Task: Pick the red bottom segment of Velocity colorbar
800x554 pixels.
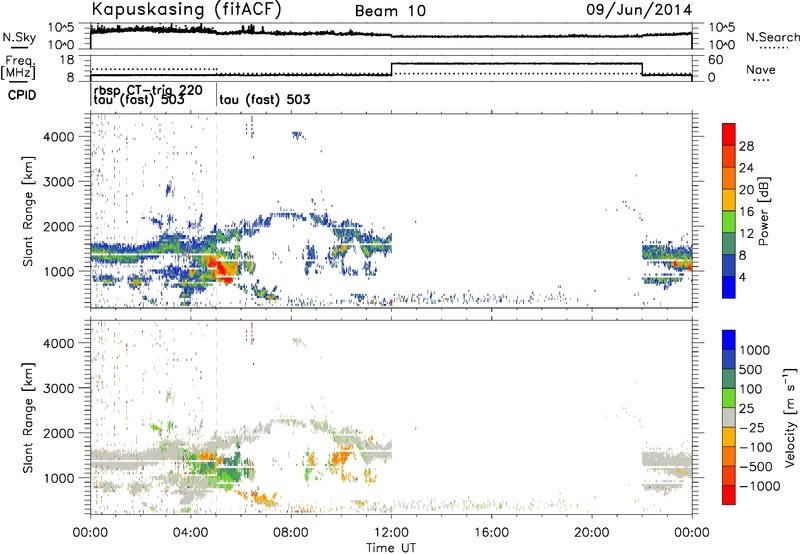Action: 729,495
